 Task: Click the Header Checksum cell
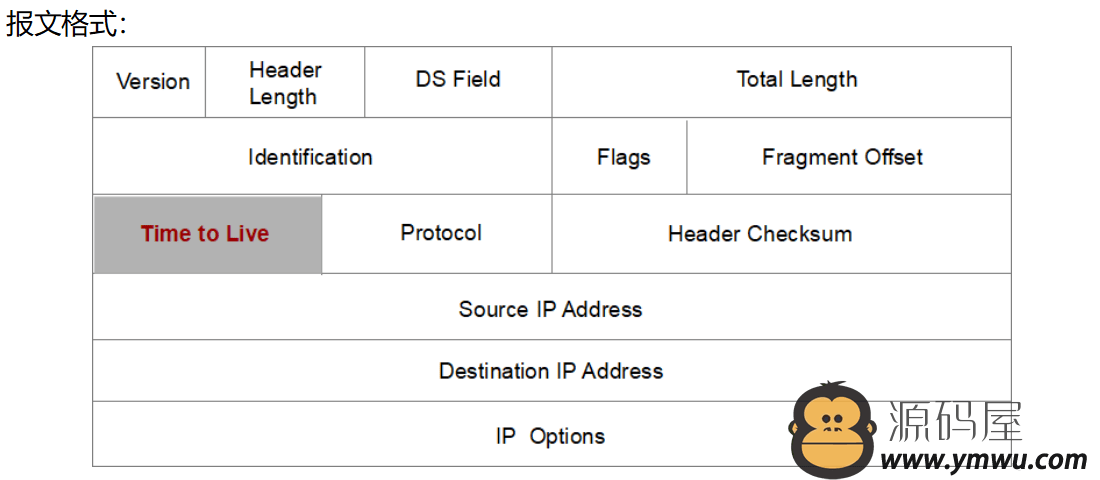[x=782, y=234]
